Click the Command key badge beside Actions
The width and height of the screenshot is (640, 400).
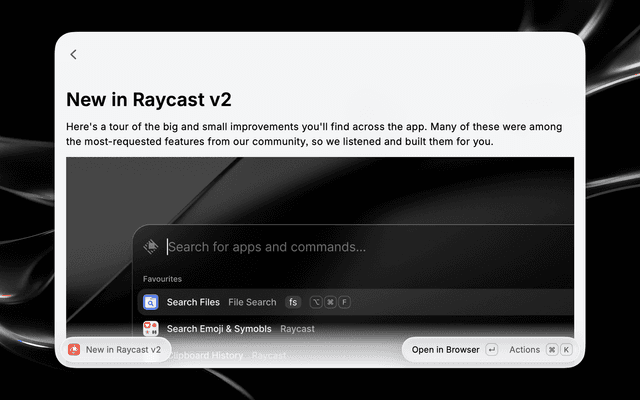pos(552,350)
